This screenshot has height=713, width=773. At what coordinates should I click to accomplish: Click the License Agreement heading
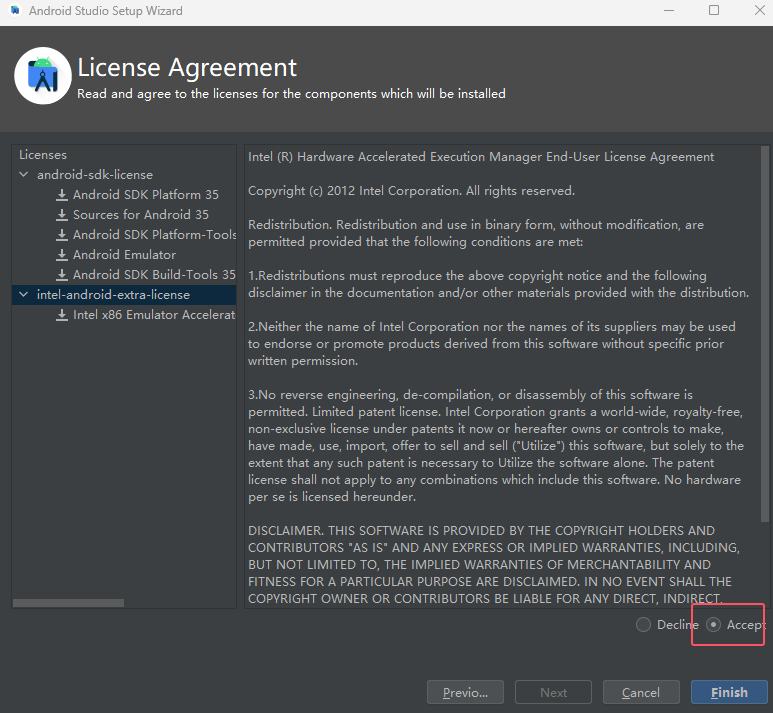click(187, 68)
